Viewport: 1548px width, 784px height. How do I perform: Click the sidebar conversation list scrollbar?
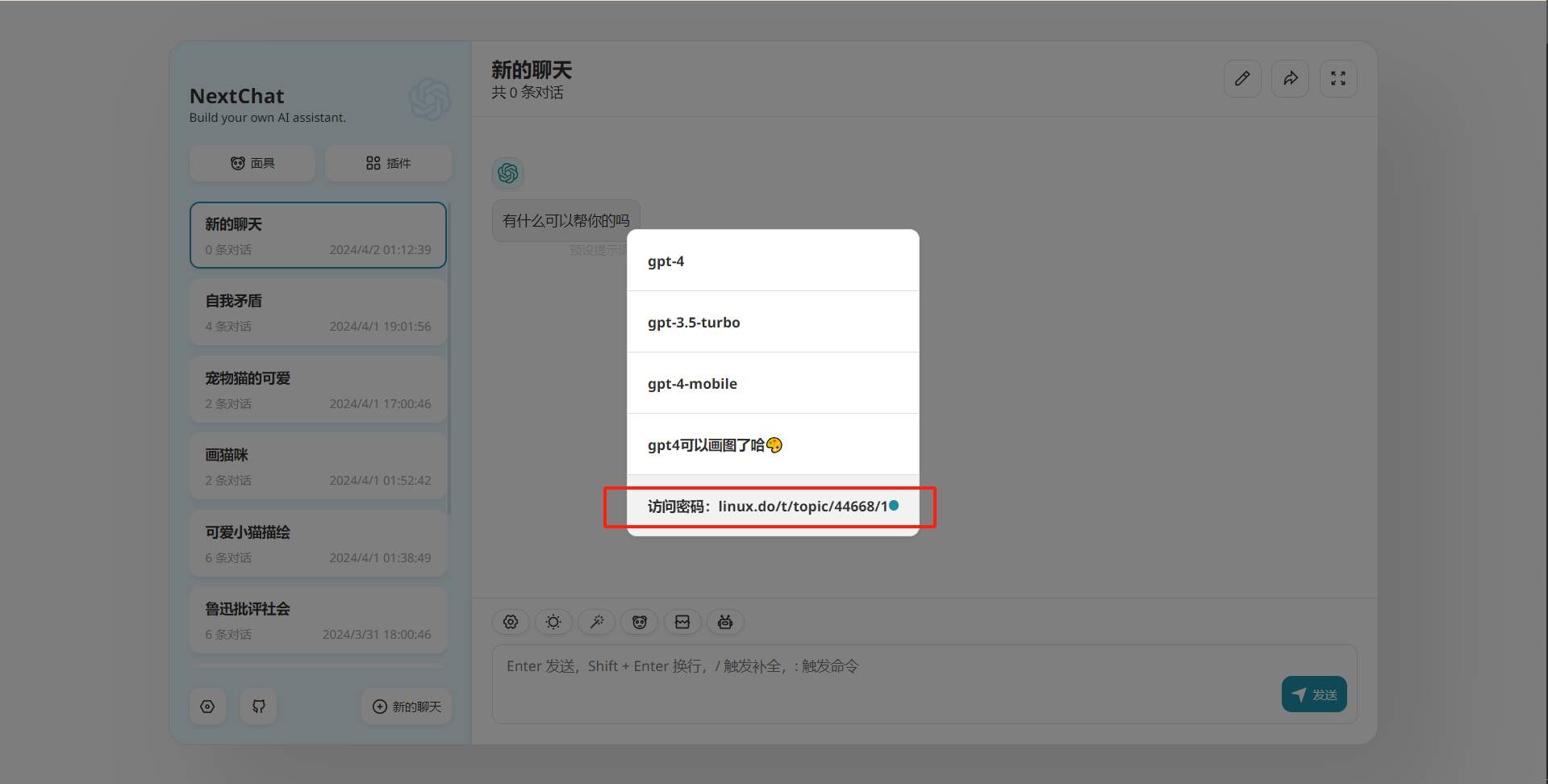pyautogui.click(x=449, y=360)
